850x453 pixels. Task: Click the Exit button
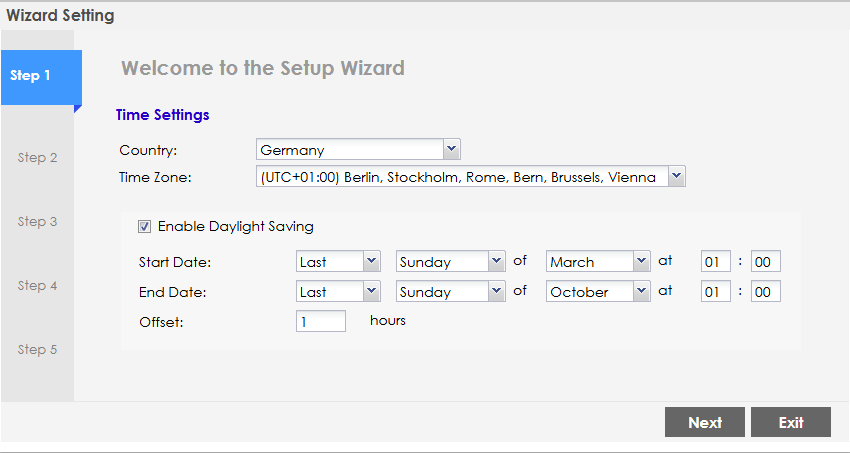(791, 422)
